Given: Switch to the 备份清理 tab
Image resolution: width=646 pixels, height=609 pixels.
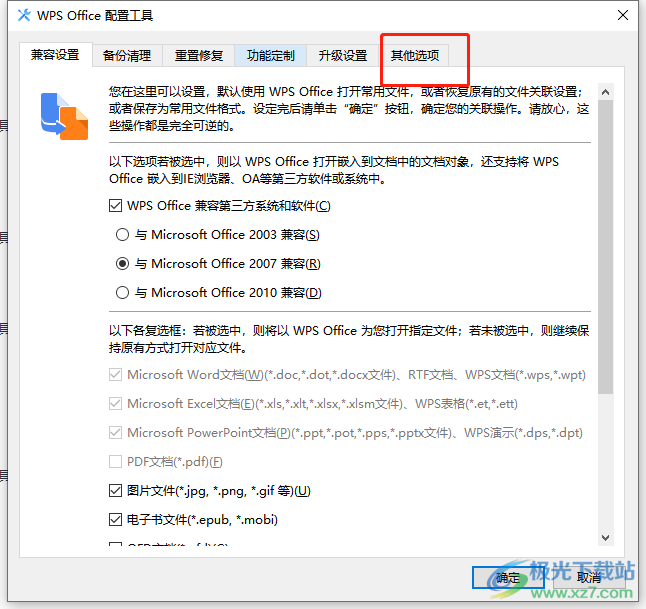Looking at the screenshot, I should [x=127, y=56].
